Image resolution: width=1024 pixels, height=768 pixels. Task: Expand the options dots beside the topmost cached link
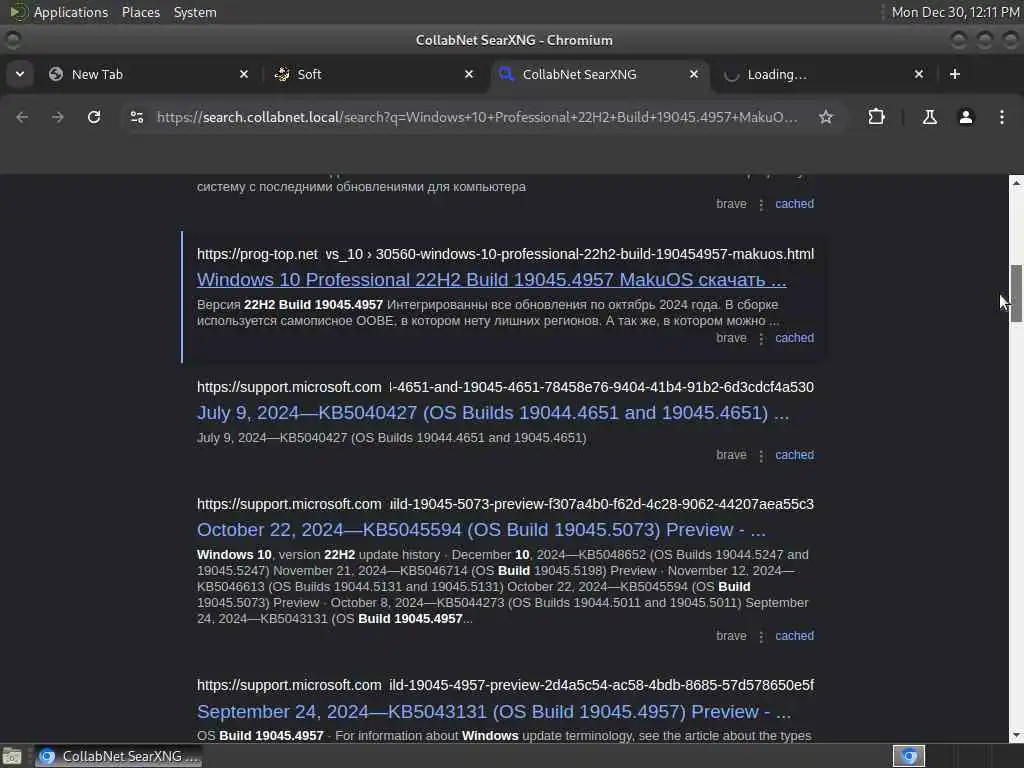tap(761, 204)
